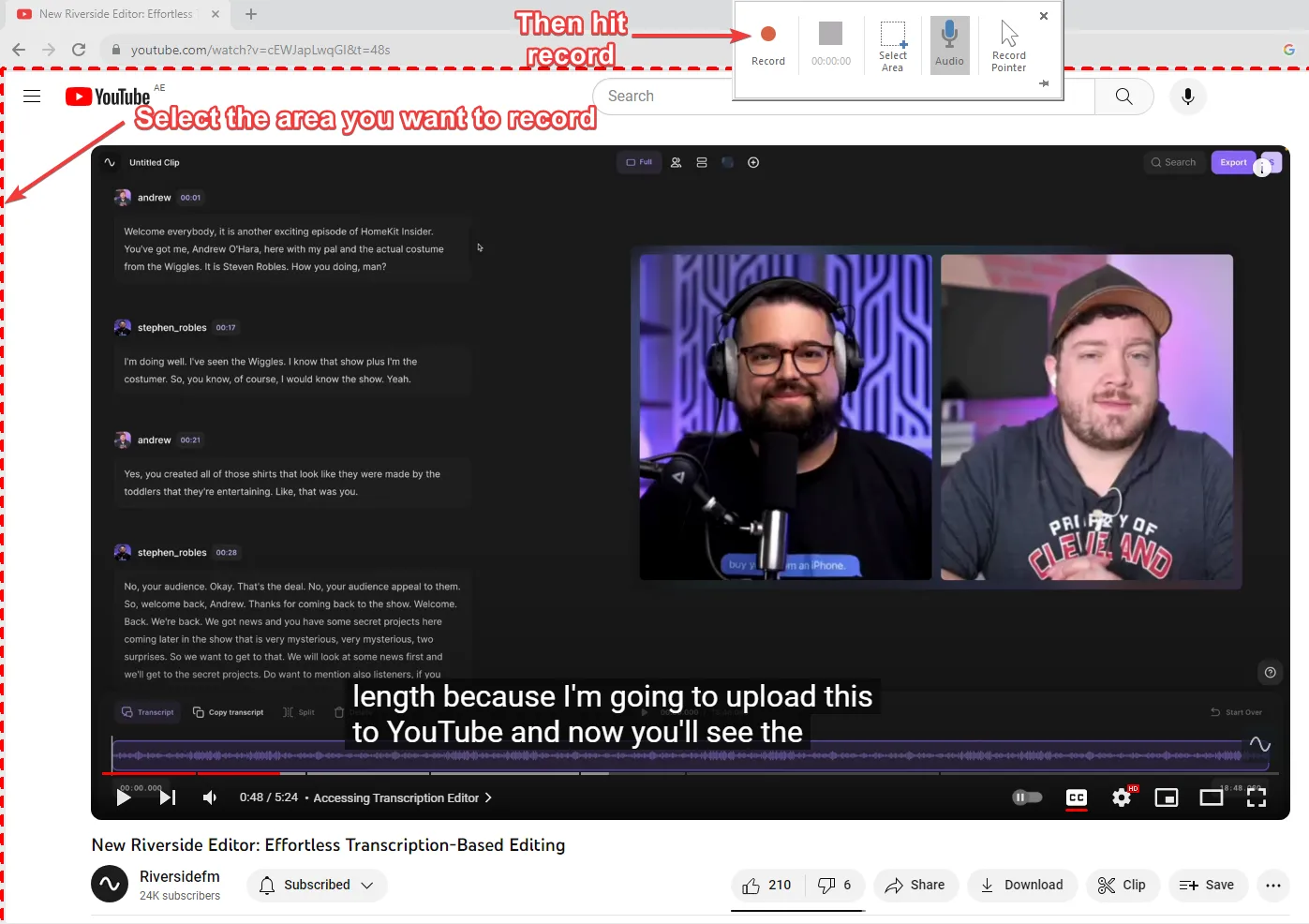Share this video
Viewport: 1309px width, 924px height.
pyautogui.click(x=915, y=886)
